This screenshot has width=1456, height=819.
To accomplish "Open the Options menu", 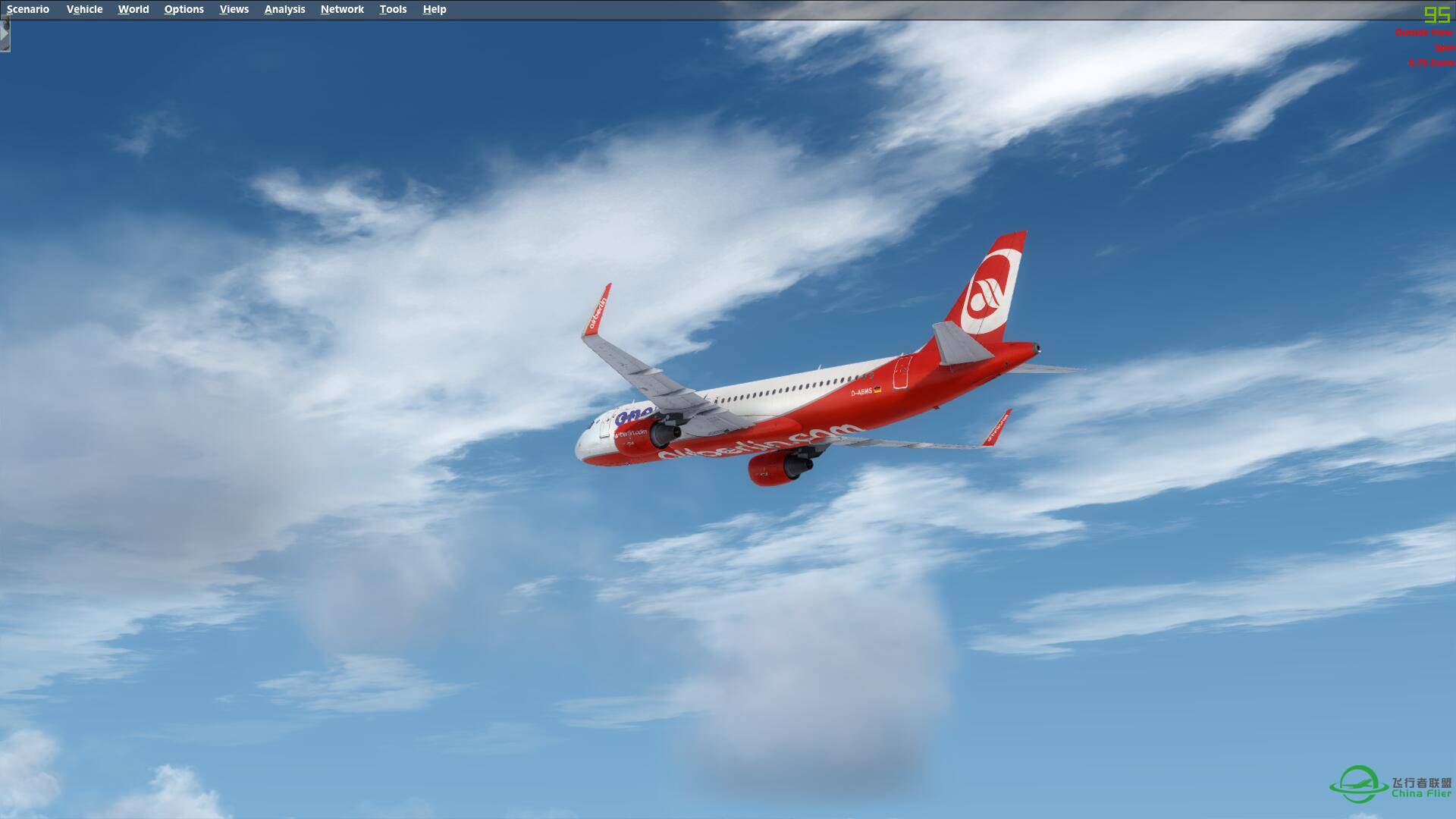I will 184,9.
